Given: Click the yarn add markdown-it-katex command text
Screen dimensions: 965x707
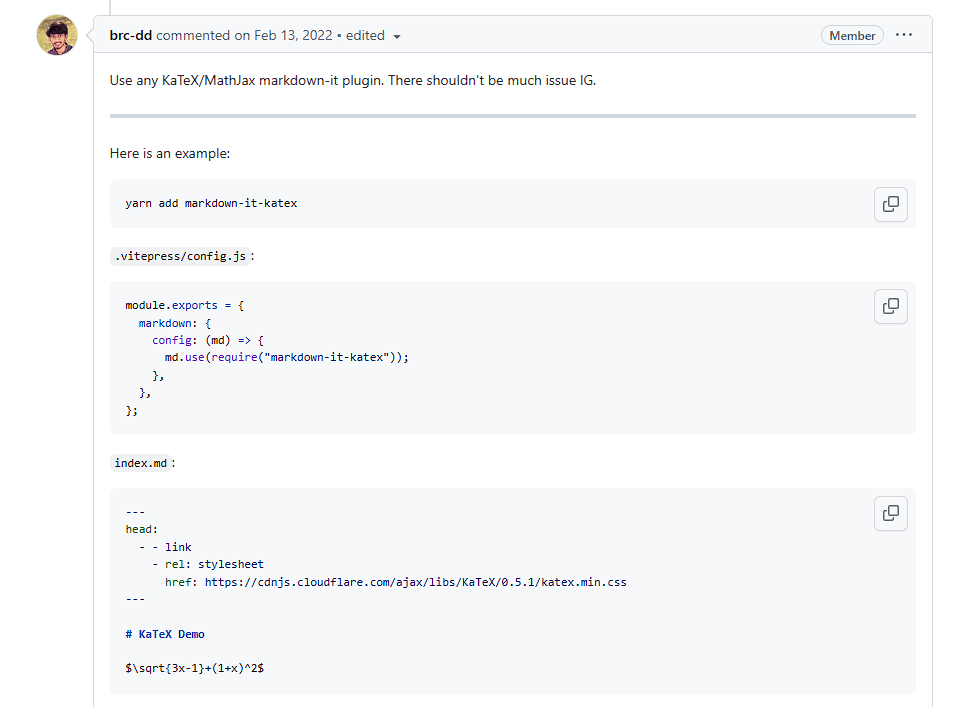Looking at the screenshot, I should tap(211, 203).
